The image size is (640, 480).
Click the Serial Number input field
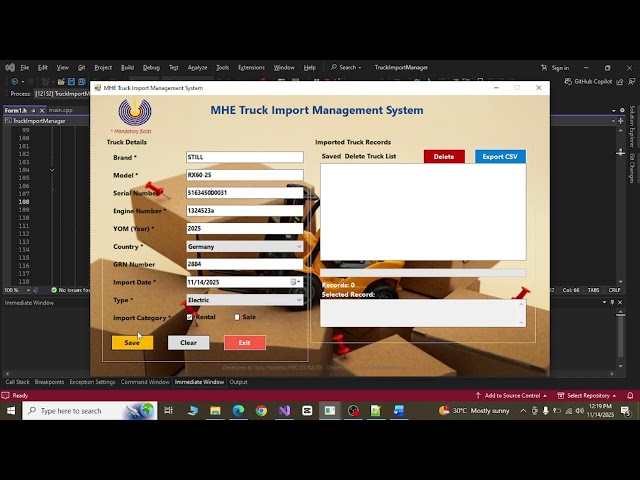click(x=244, y=193)
